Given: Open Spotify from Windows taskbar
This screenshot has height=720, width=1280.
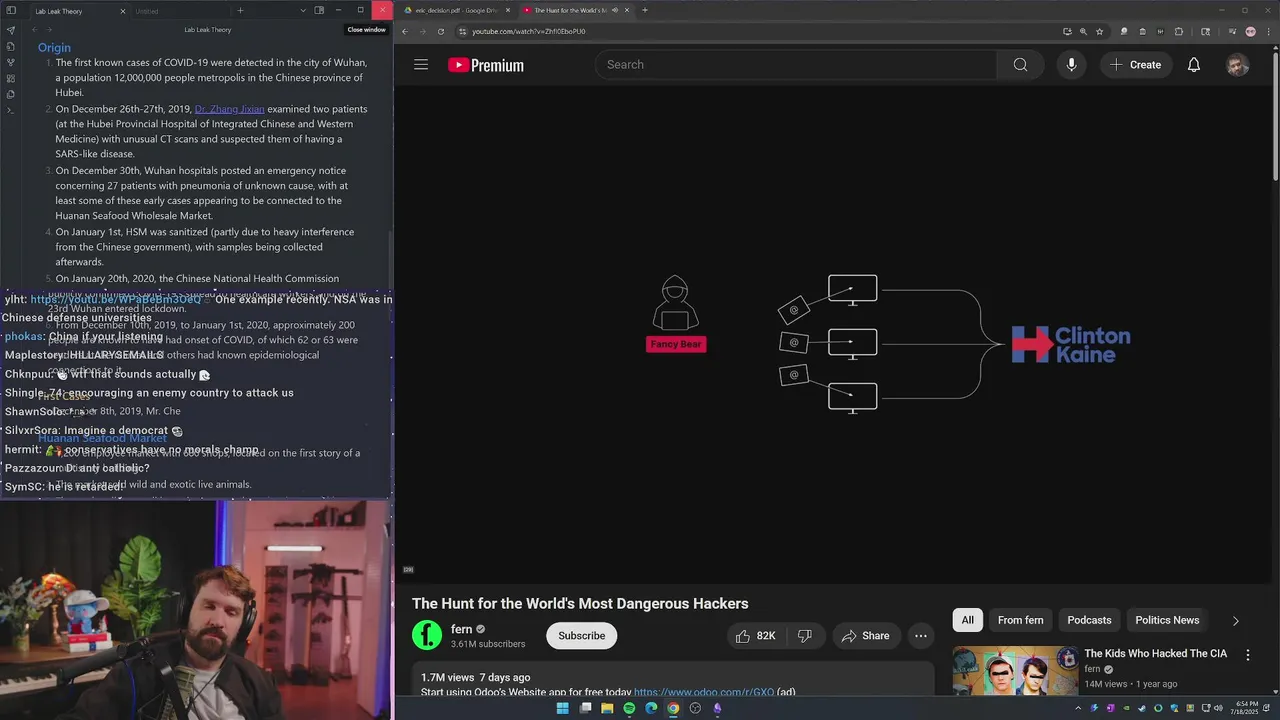Looking at the screenshot, I should pos(629,708).
